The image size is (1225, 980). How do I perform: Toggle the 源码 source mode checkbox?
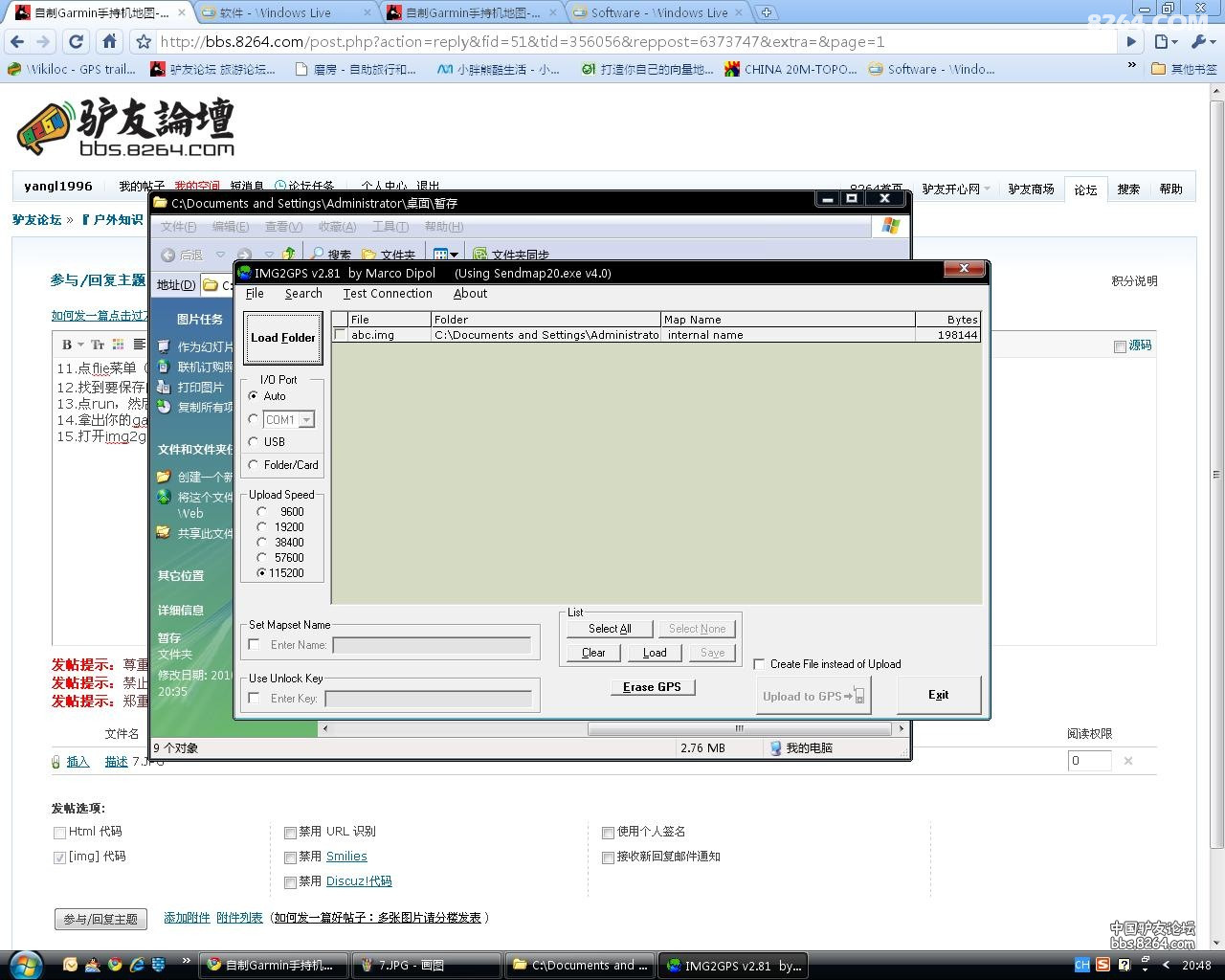(x=1120, y=346)
